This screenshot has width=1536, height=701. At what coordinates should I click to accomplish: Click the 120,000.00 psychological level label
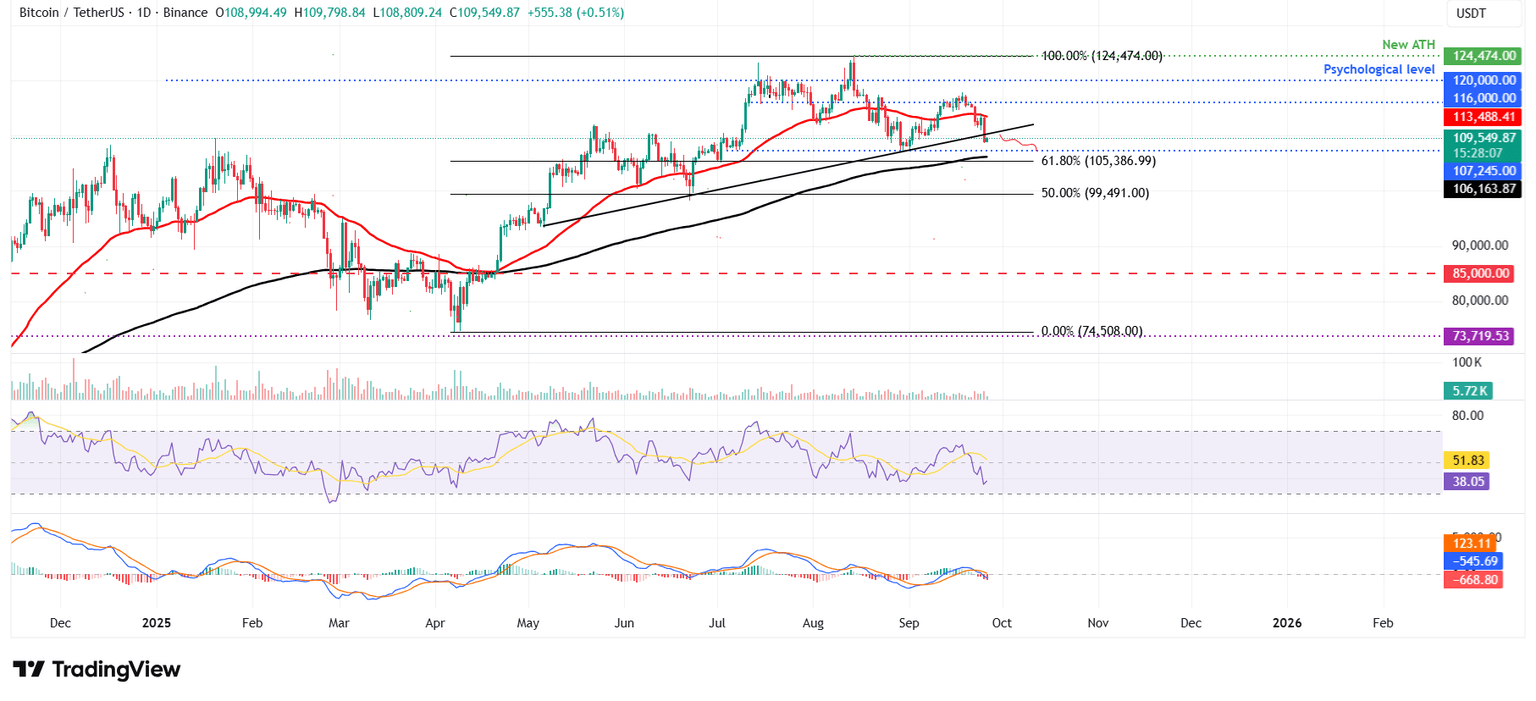(1482, 81)
